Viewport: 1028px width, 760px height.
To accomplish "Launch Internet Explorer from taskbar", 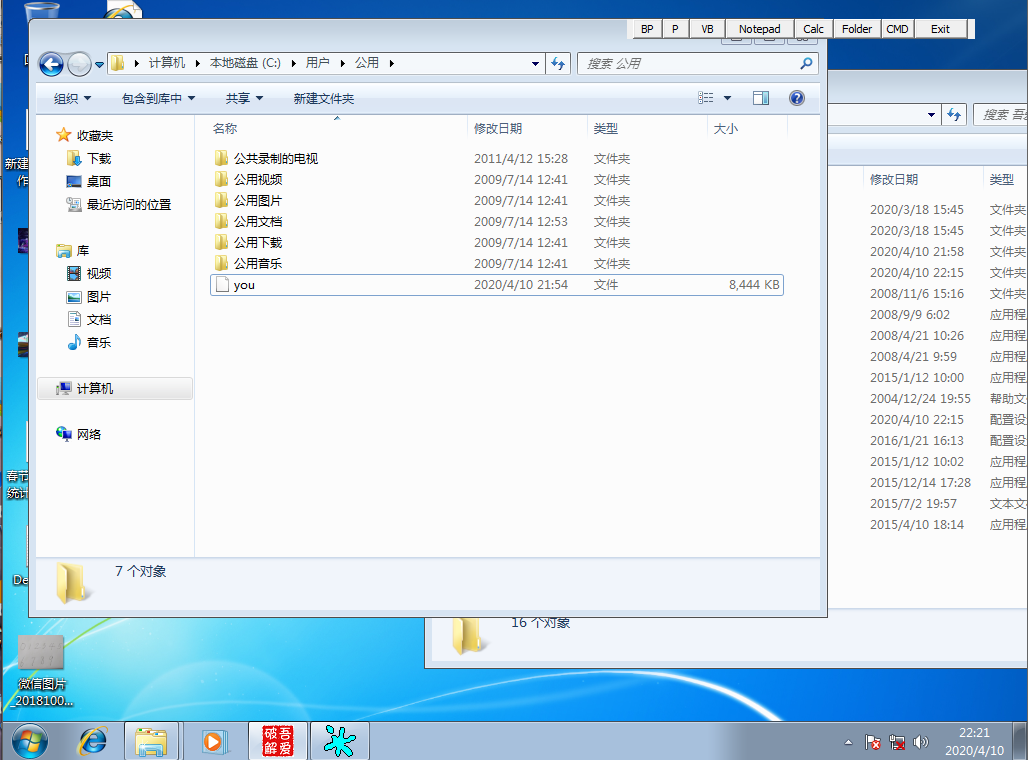I will tap(92, 742).
